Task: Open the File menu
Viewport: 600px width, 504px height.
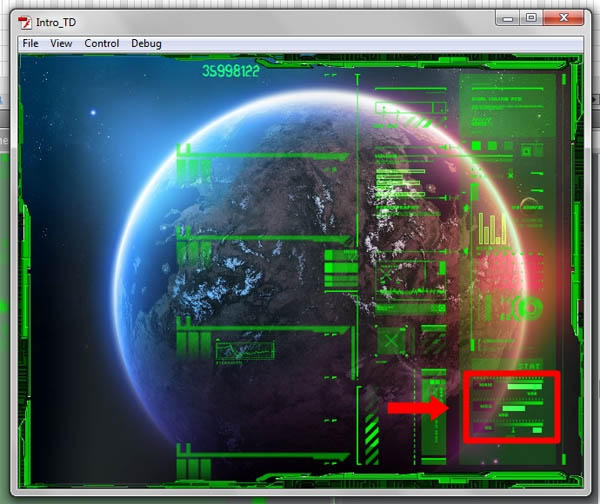Action: (30, 43)
